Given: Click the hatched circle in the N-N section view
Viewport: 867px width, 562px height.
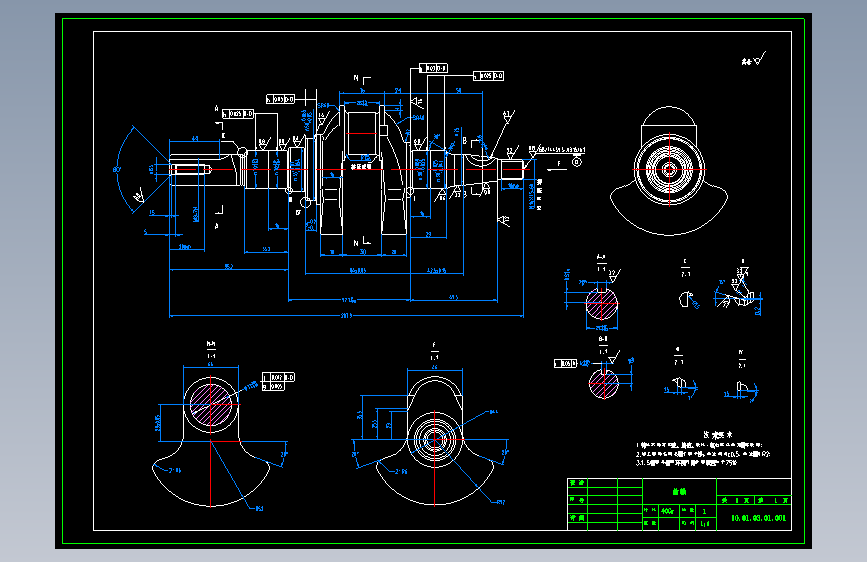Looking at the screenshot, I should tap(211, 404).
